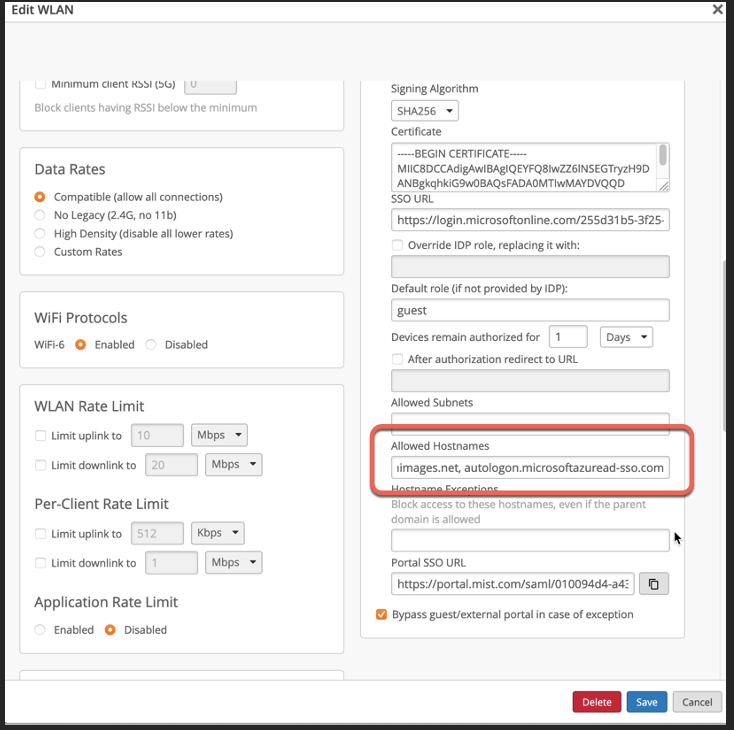
Task: Disable WiFi-6 protocol radio button
Action: click(152, 344)
